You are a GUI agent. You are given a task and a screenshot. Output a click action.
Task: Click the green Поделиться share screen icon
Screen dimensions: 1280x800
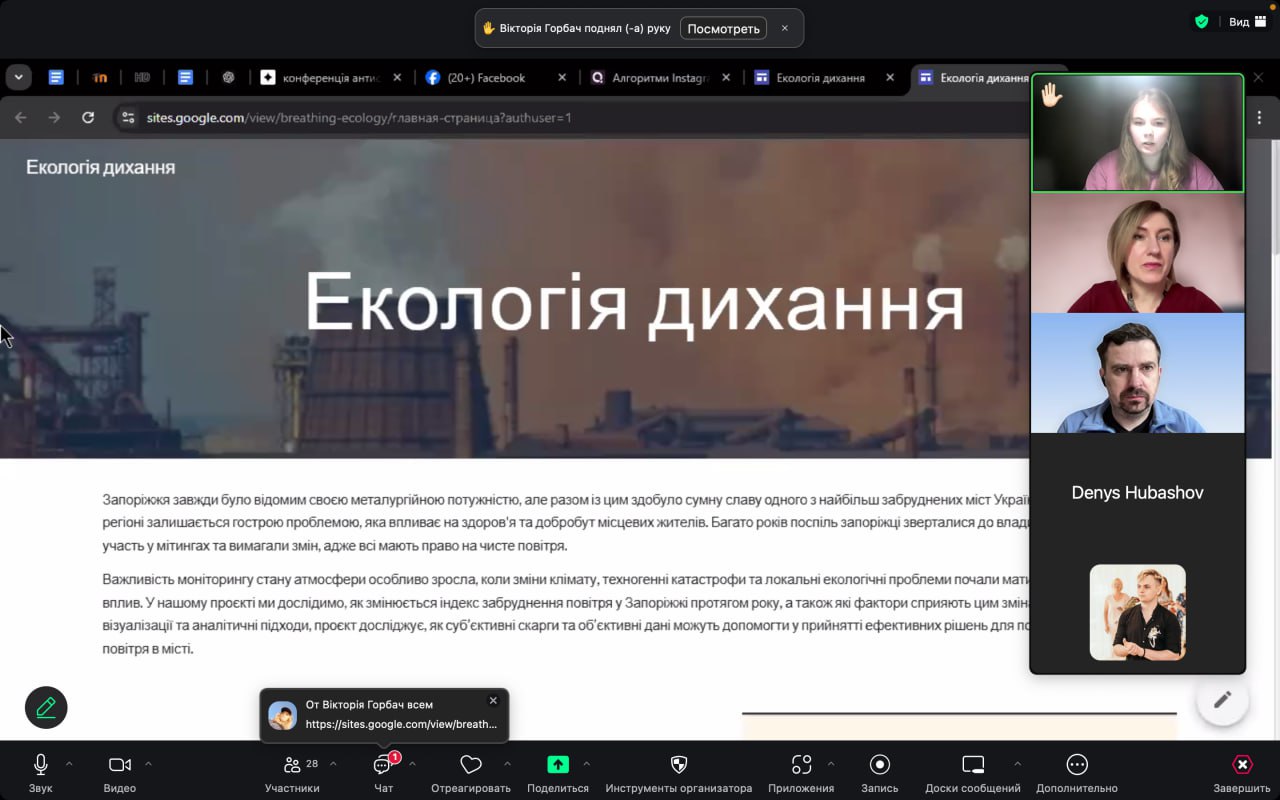tap(558, 765)
